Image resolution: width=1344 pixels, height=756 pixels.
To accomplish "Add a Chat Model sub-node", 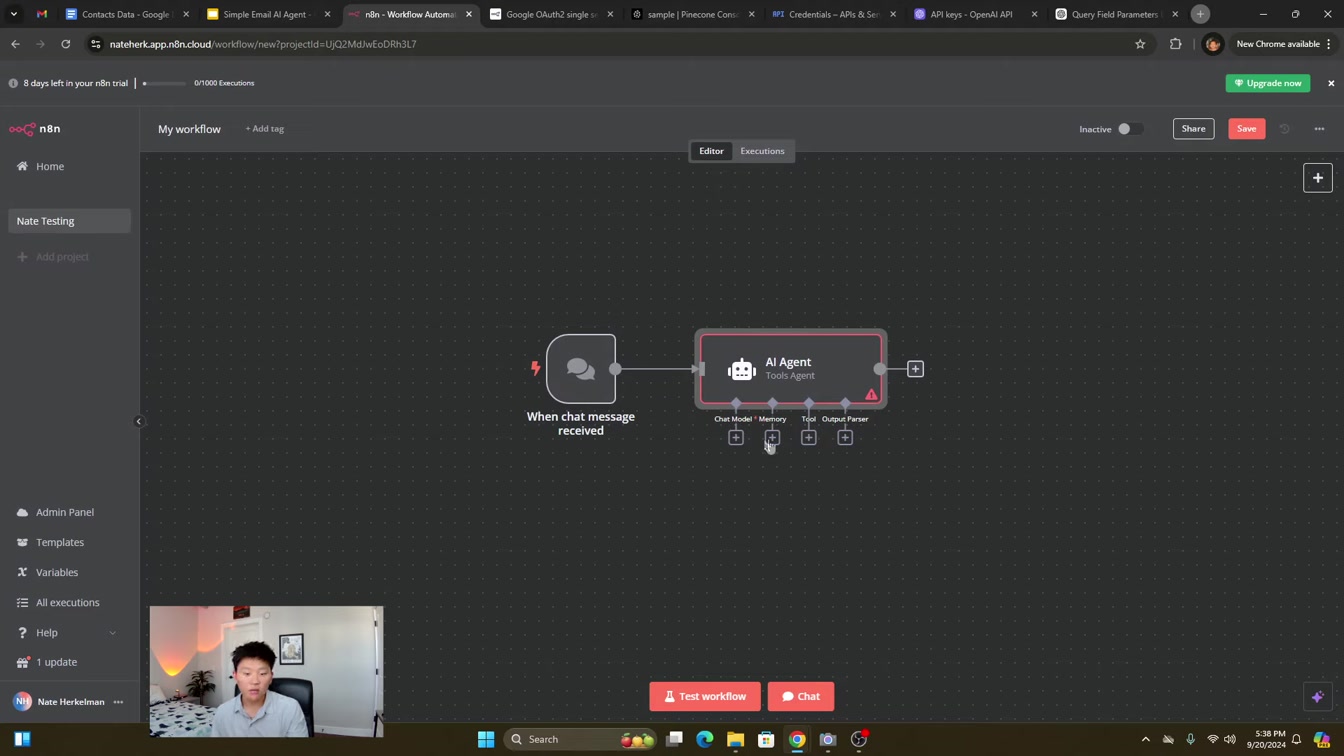I will [736, 437].
